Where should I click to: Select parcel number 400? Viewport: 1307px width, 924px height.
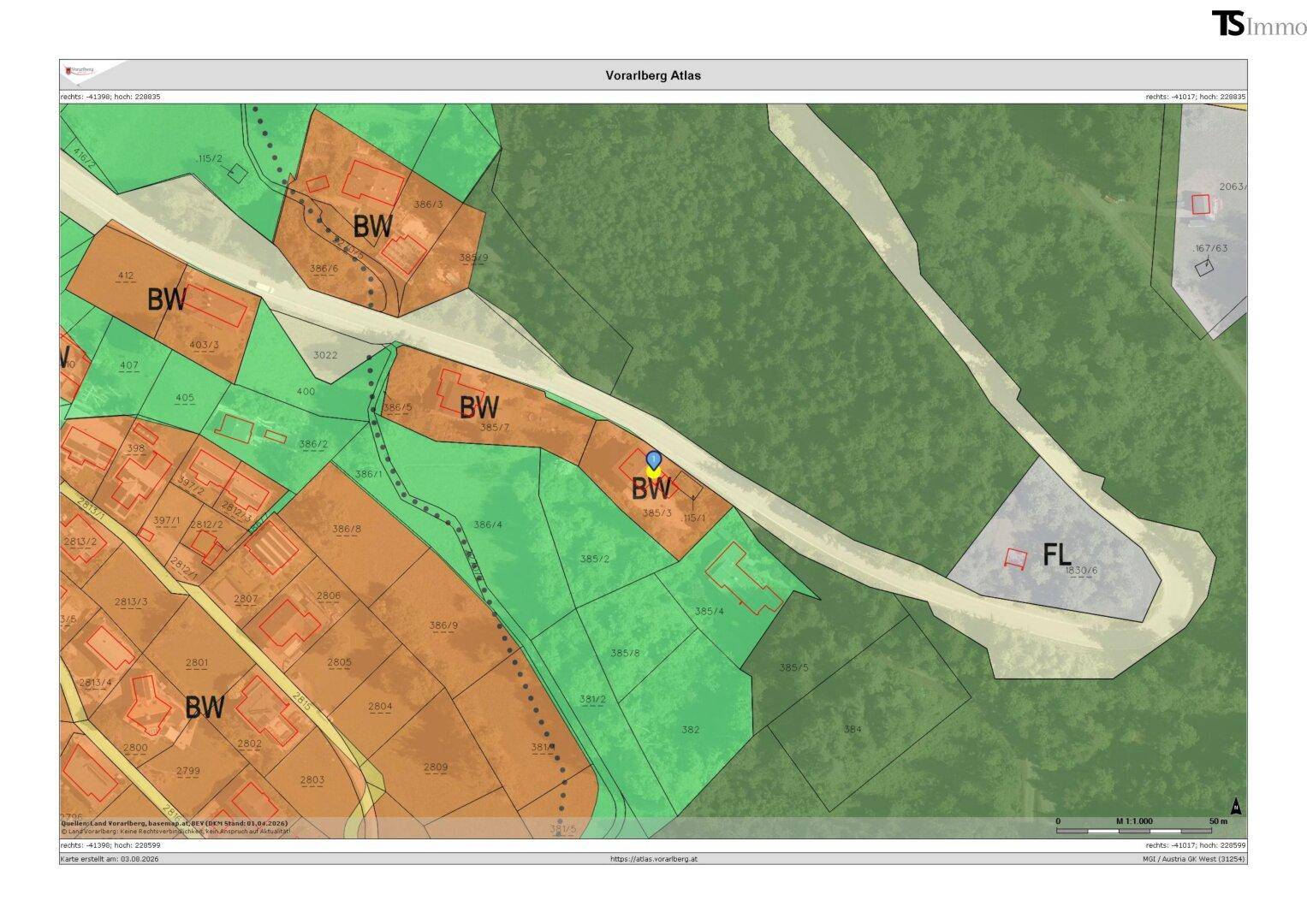pos(306,391)
